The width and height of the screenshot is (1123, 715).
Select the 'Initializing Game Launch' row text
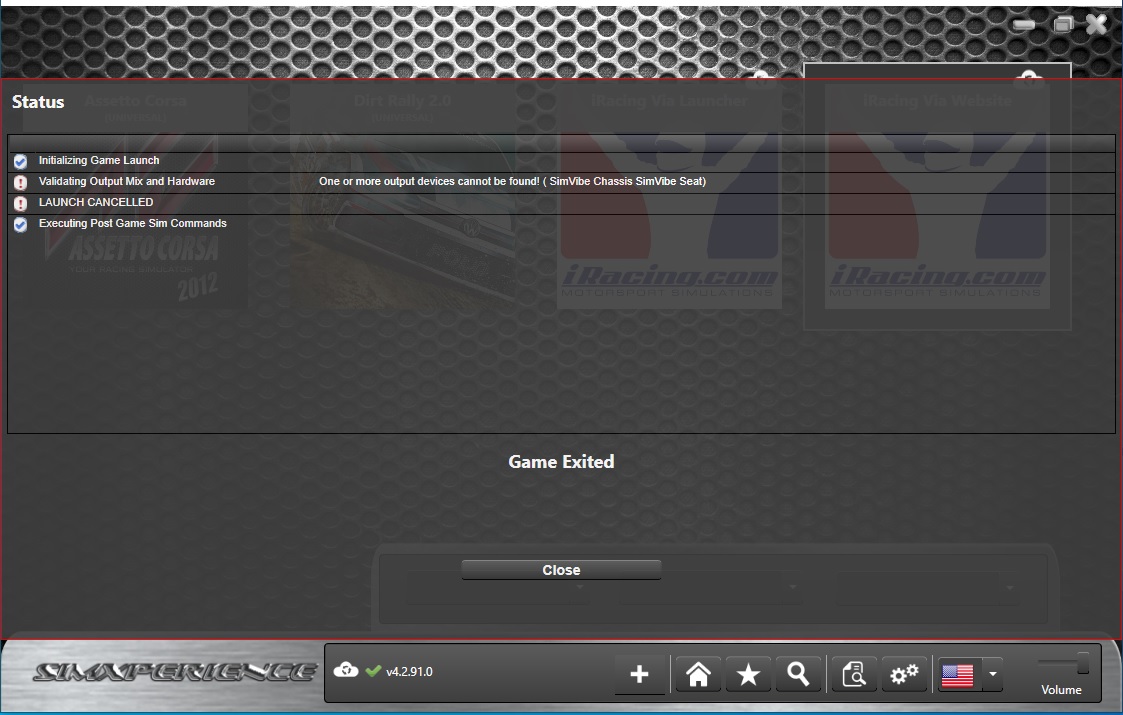(99, 160)
